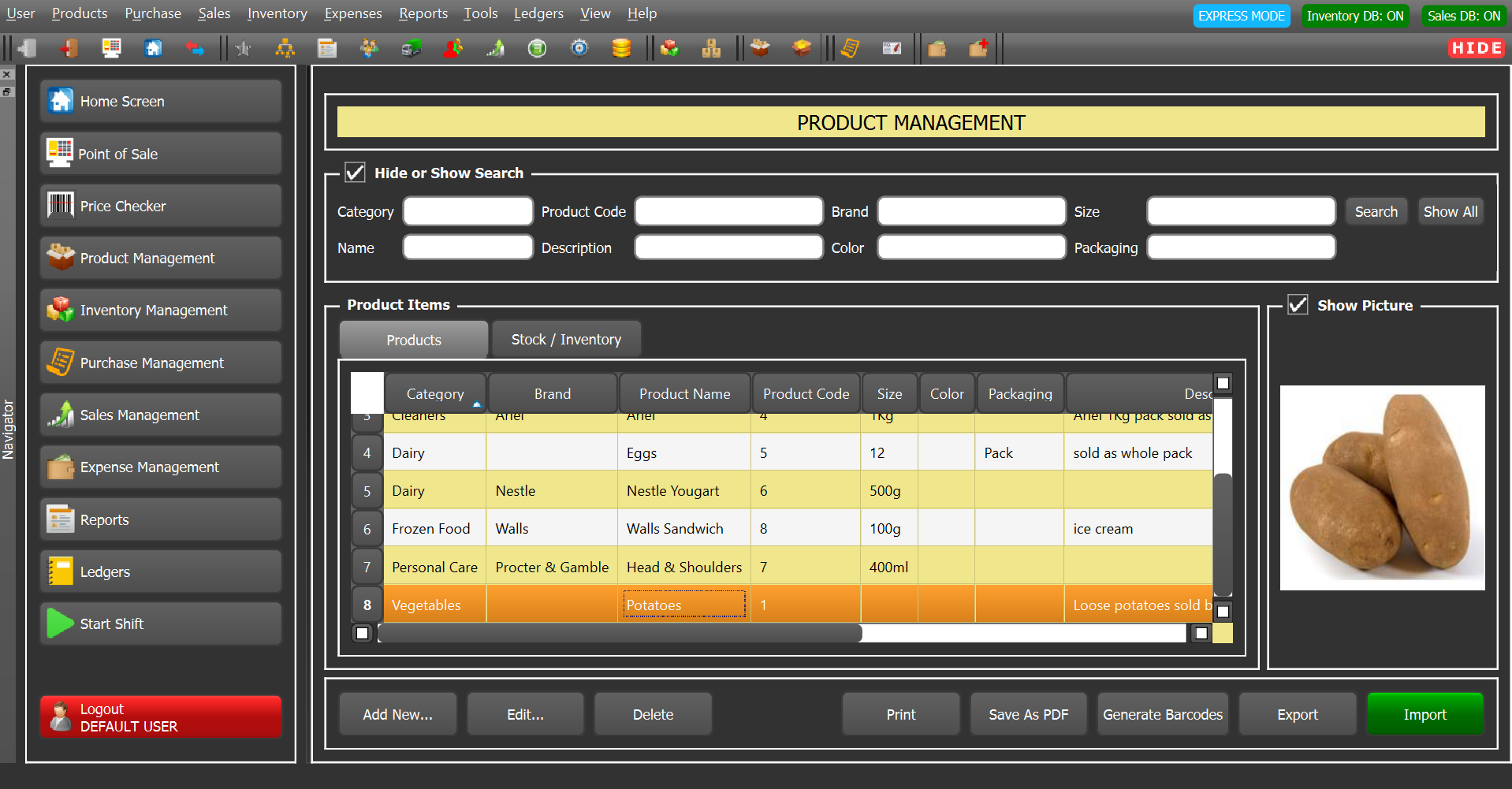The width and height of the screenshot is (1512, 789).
Task: Toggle the Inventory DB: ON indicator
Action: point(1354,16)
